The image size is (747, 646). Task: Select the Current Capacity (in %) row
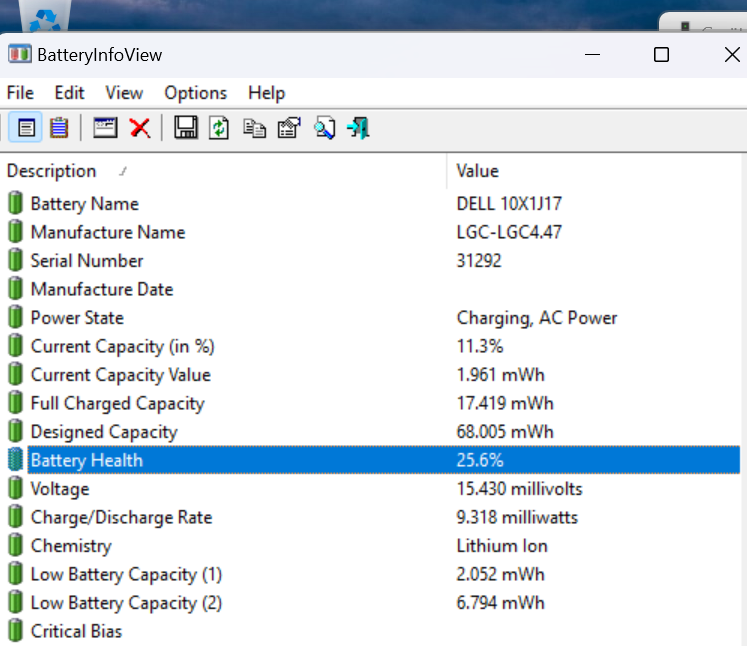[374, 346]
